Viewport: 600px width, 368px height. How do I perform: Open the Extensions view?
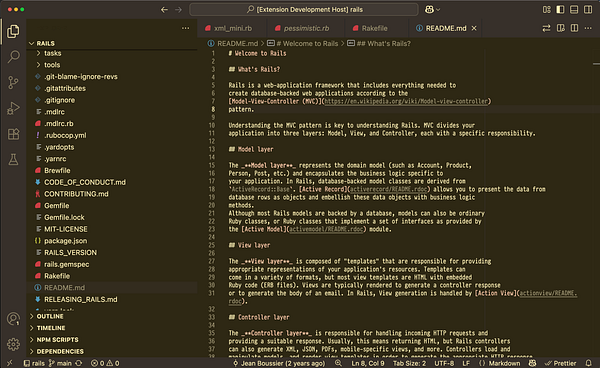13,134
